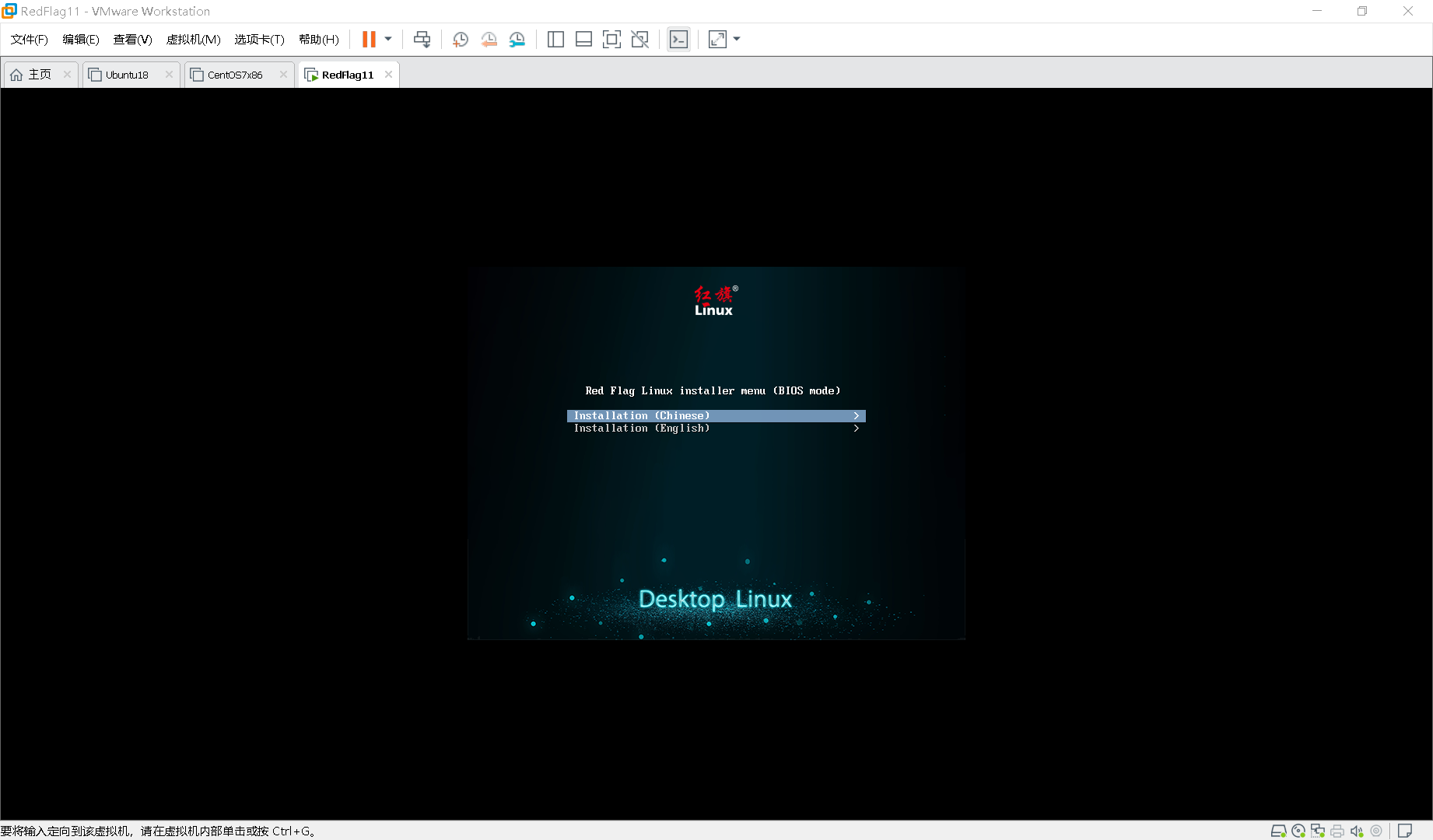The image size is (1433, 840).
Task: Click the sound card status icon
Action: [1357, 831]
